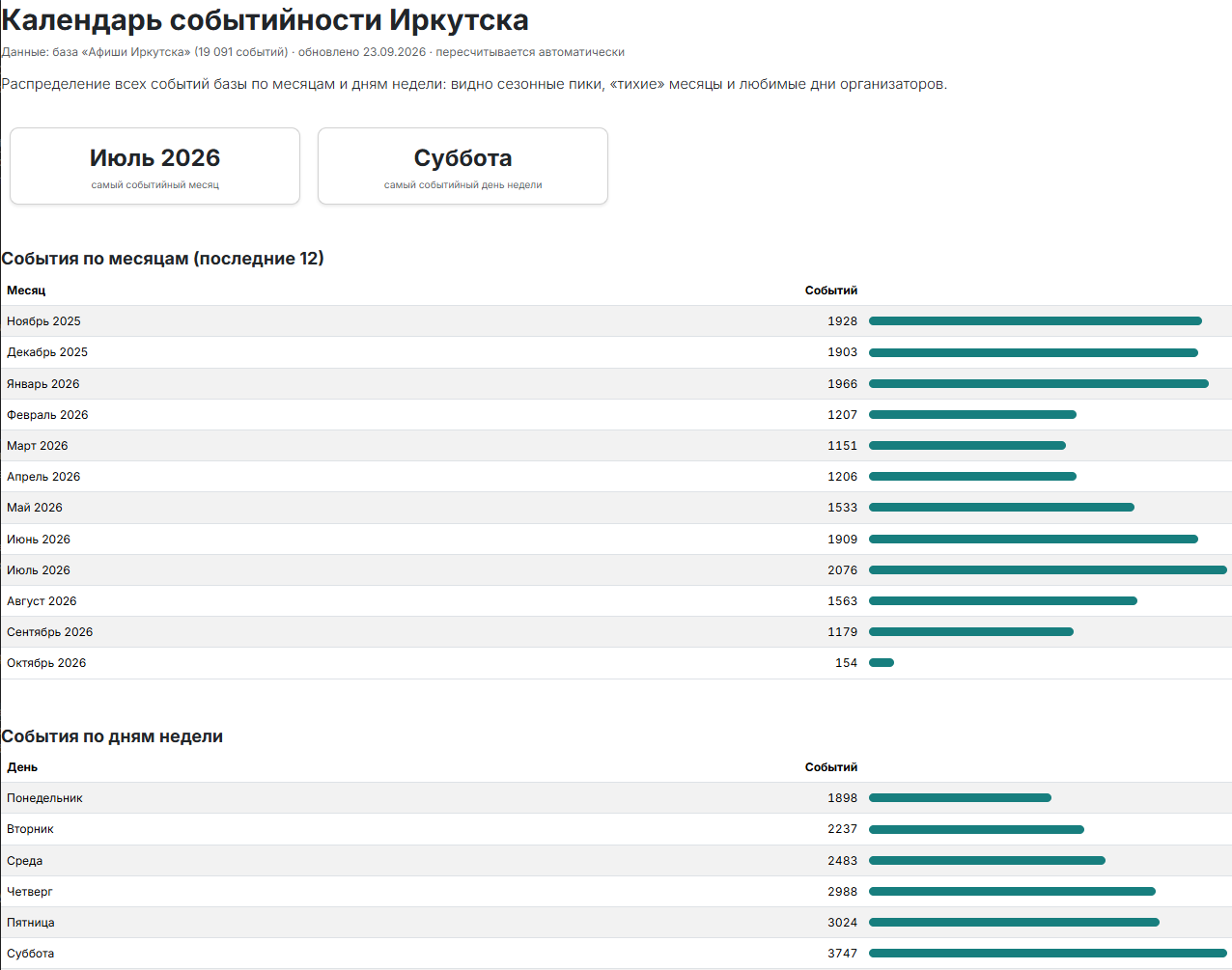The width and height of the screenshot is (1232, 970).
Task: Select «Июль 2026» in the months table
Action: point(39,570)
